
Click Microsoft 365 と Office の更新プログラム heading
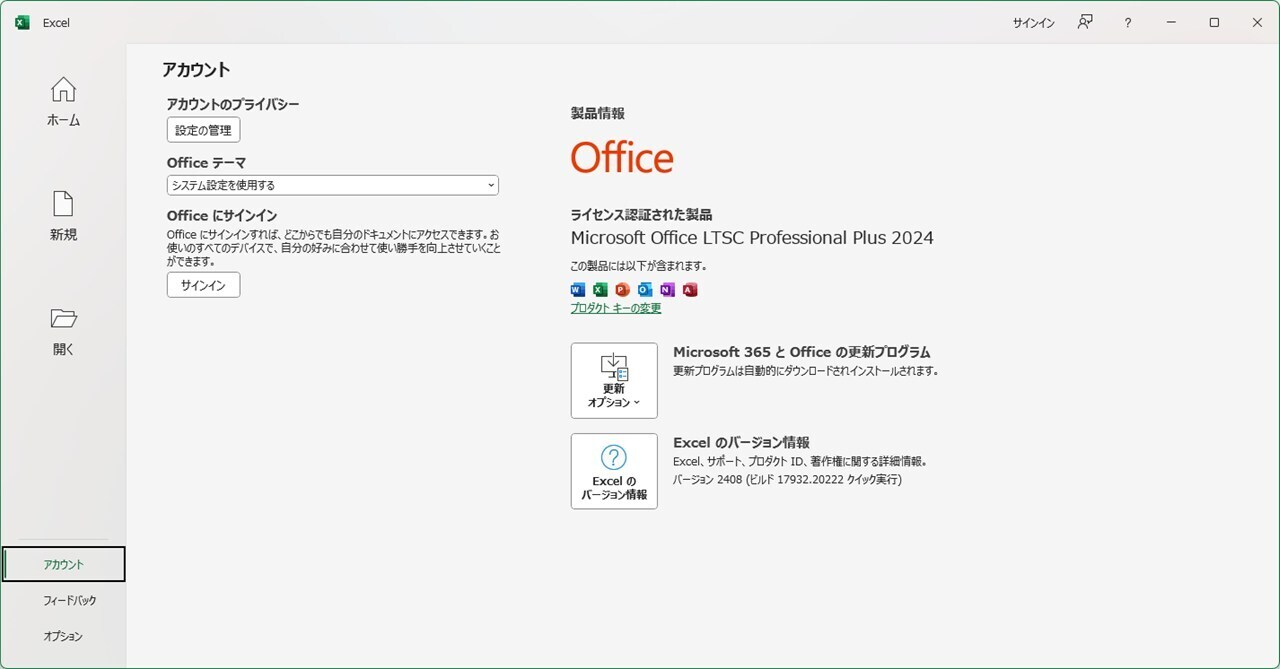point(802,352)
